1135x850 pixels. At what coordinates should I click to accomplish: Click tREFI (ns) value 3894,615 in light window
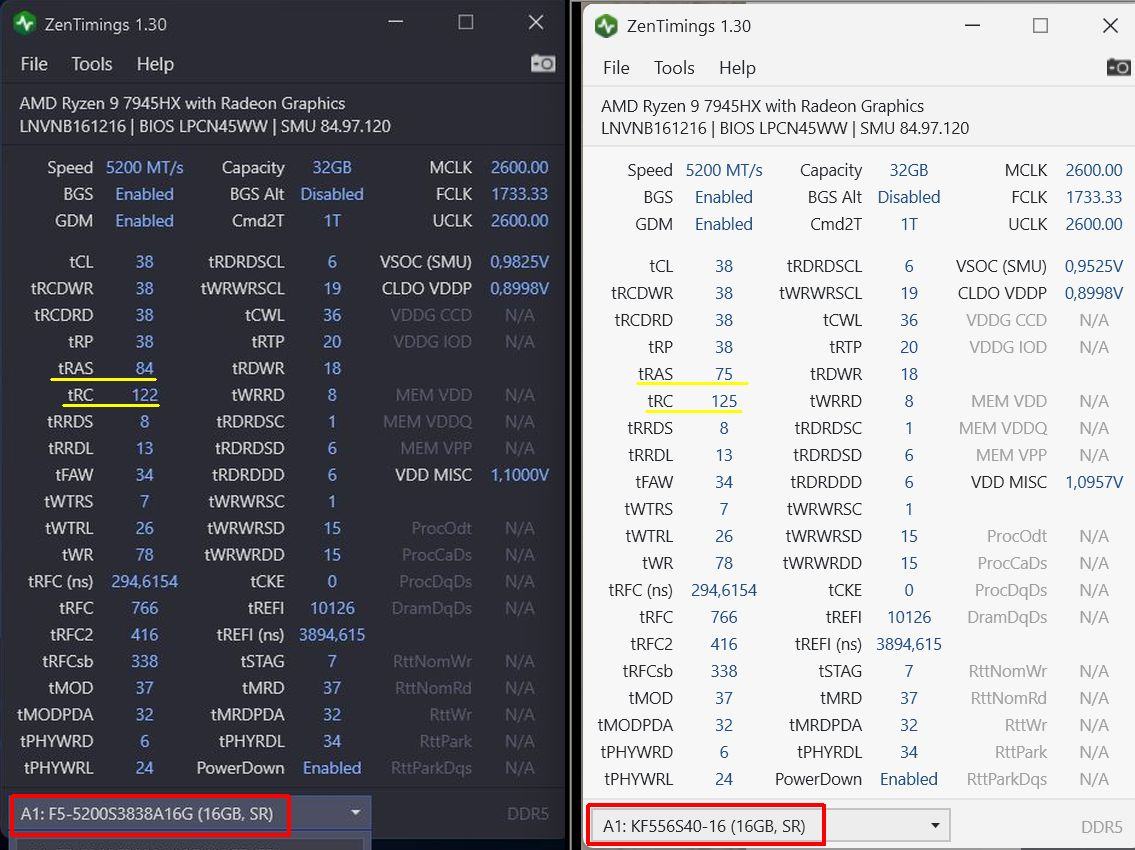tap(908, 644)
